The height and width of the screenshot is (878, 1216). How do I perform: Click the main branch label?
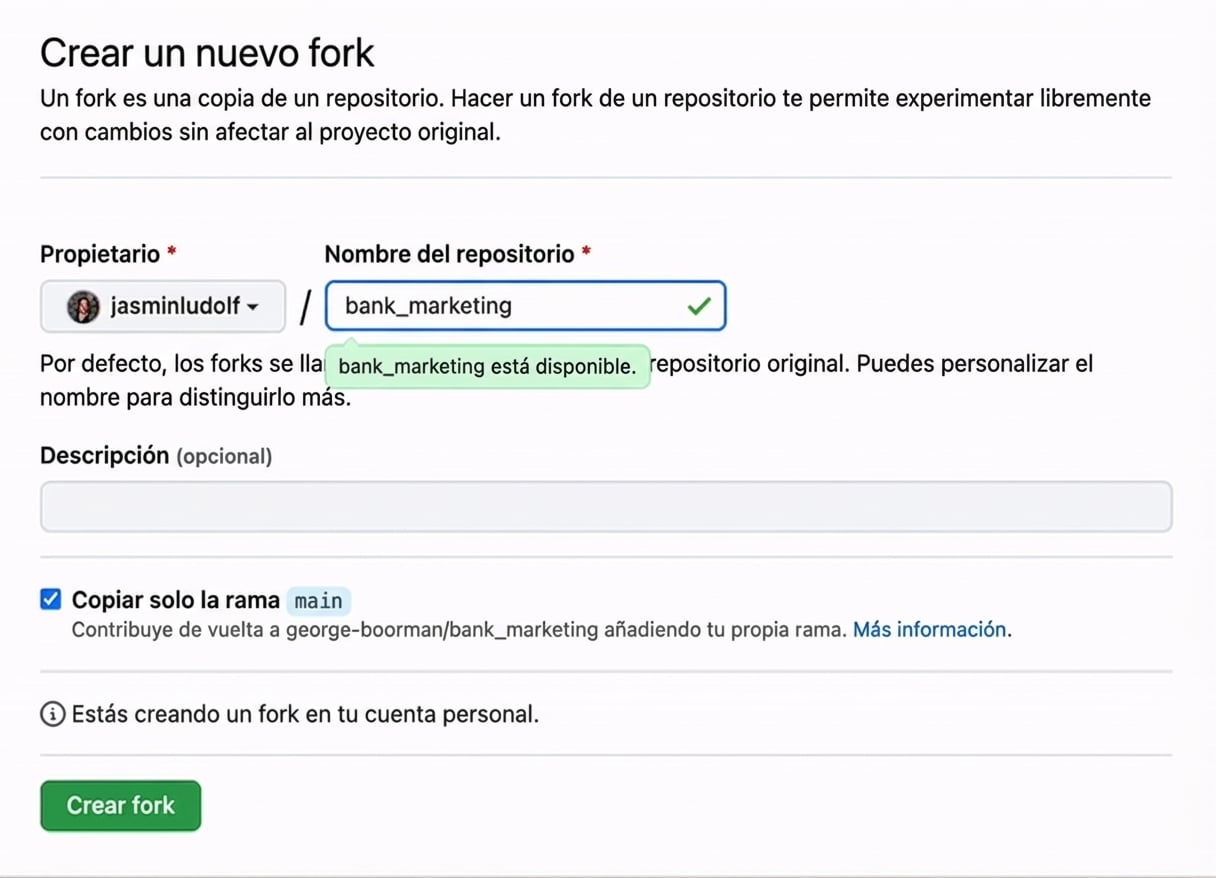[318, 601]
